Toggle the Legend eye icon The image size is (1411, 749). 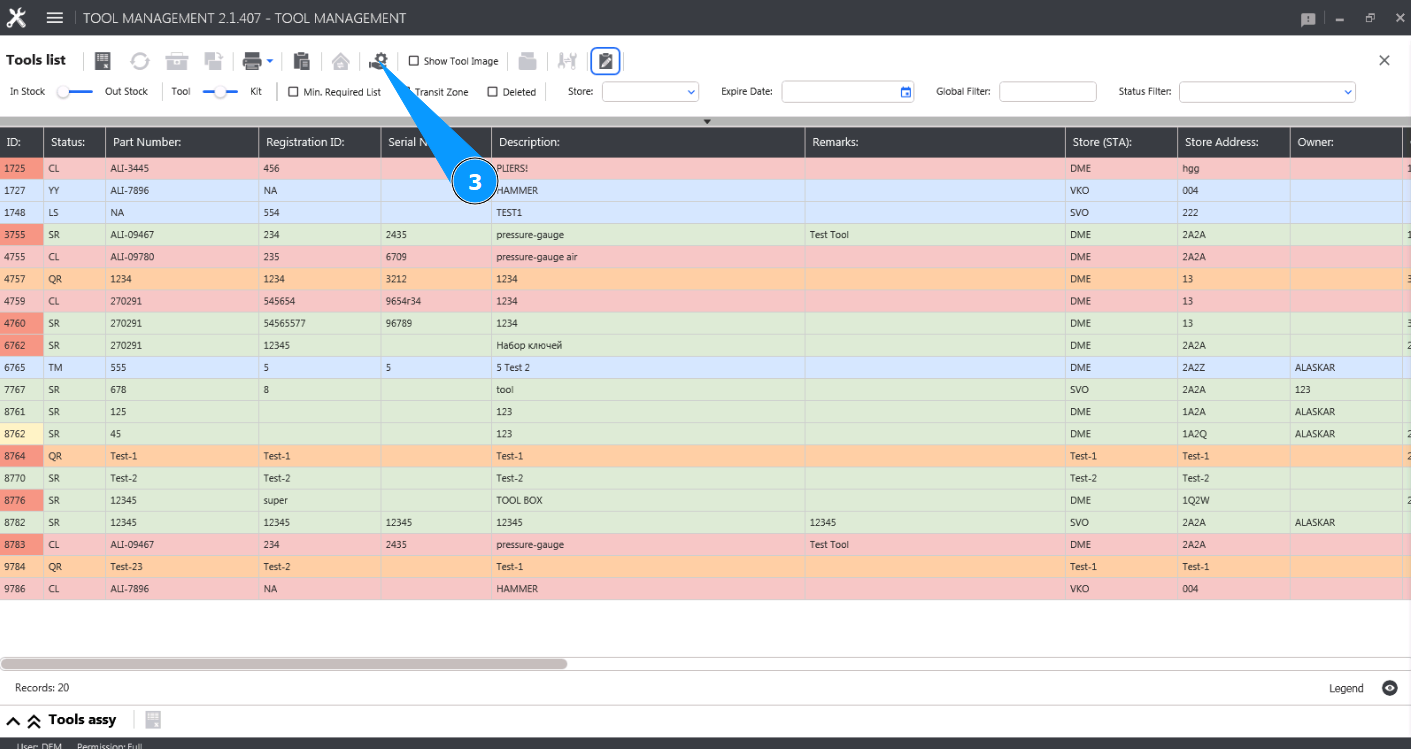(x=1389, y=688)
